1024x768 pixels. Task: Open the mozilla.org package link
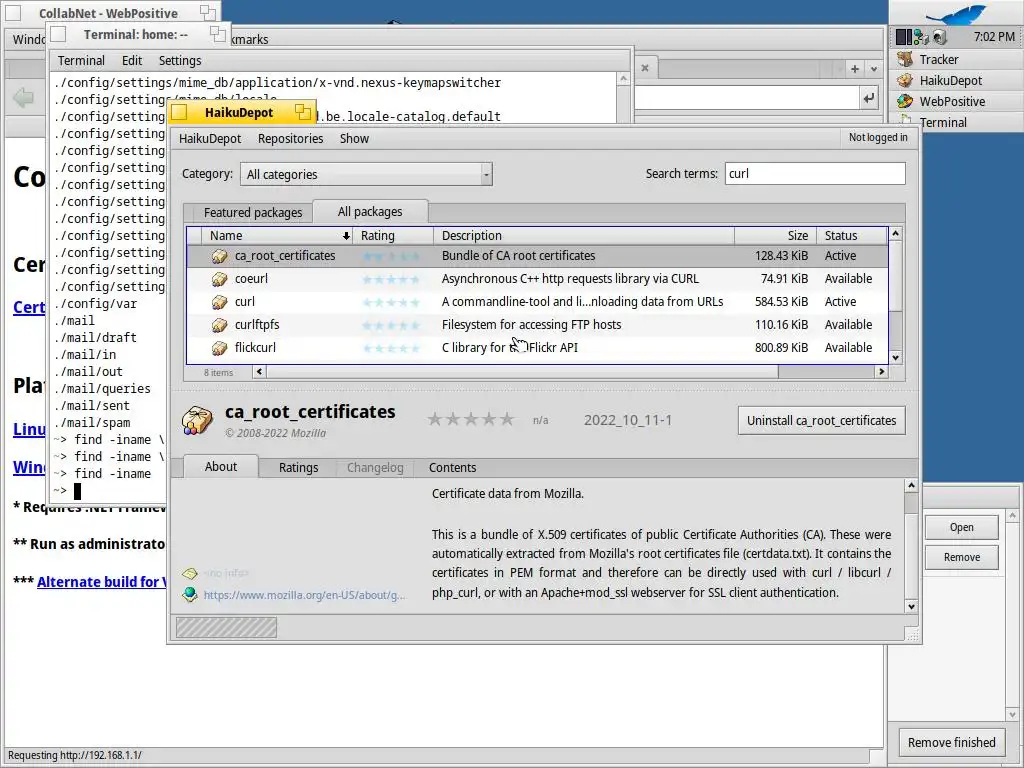tap(304, 595)
